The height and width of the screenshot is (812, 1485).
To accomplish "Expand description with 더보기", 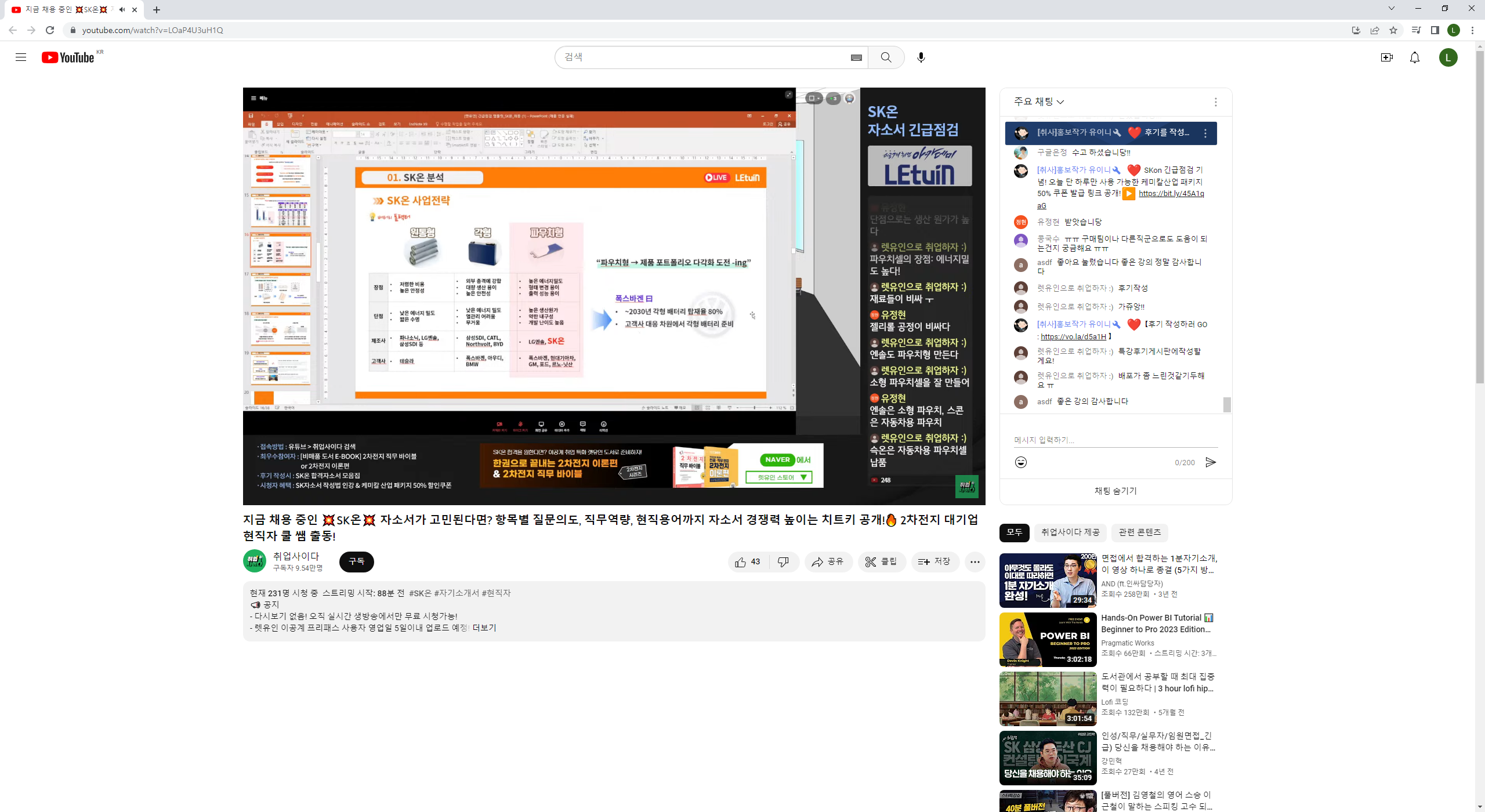I will click(484, 628).
